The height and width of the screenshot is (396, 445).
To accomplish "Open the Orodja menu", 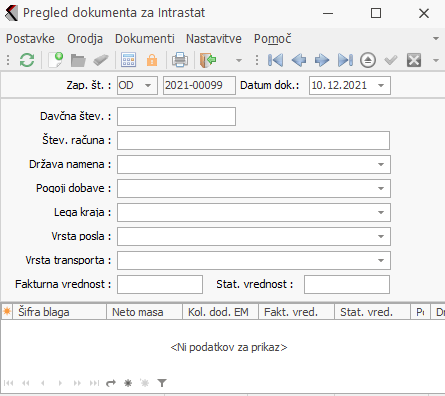I will pyautogui.click(x=85, y=39).
